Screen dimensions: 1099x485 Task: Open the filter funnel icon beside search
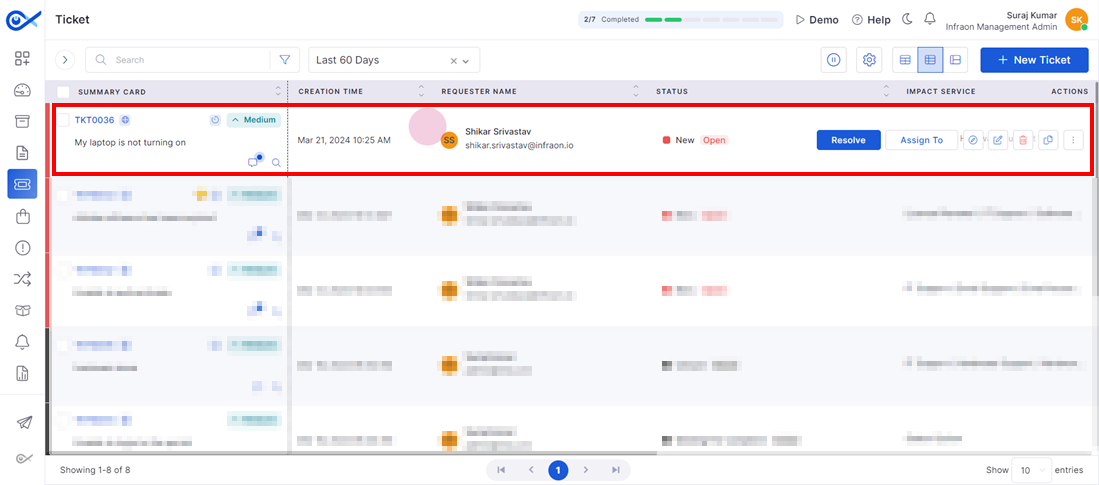pos(285,60)
